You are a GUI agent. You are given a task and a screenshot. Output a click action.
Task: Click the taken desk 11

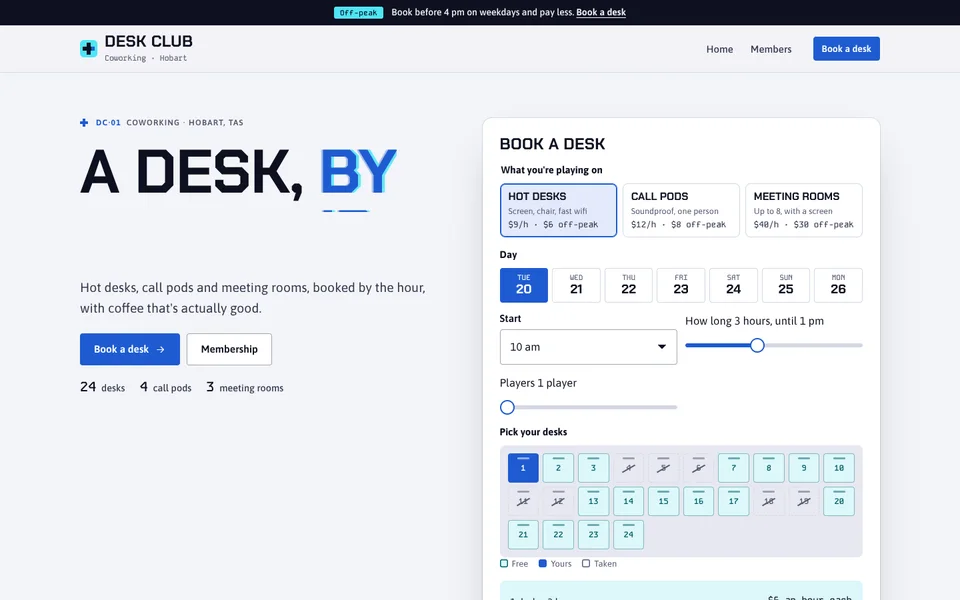[523, 501]
